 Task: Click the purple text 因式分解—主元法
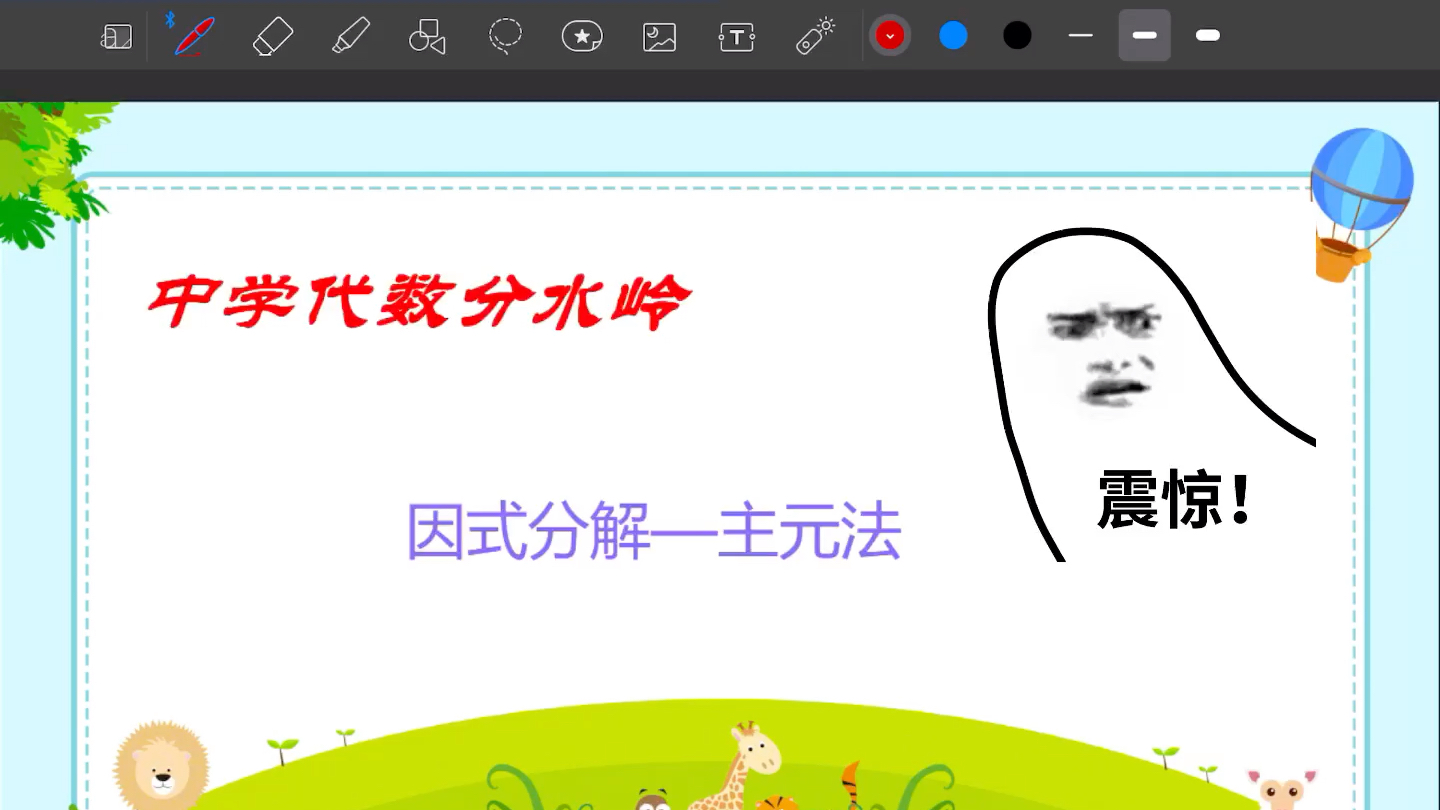click(654, 531)
